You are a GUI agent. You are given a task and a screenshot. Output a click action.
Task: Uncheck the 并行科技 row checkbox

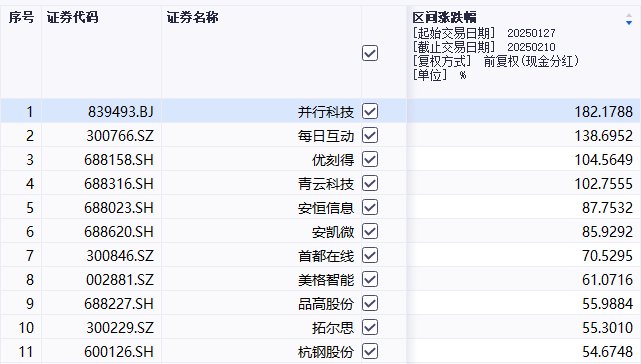[370, 111]
